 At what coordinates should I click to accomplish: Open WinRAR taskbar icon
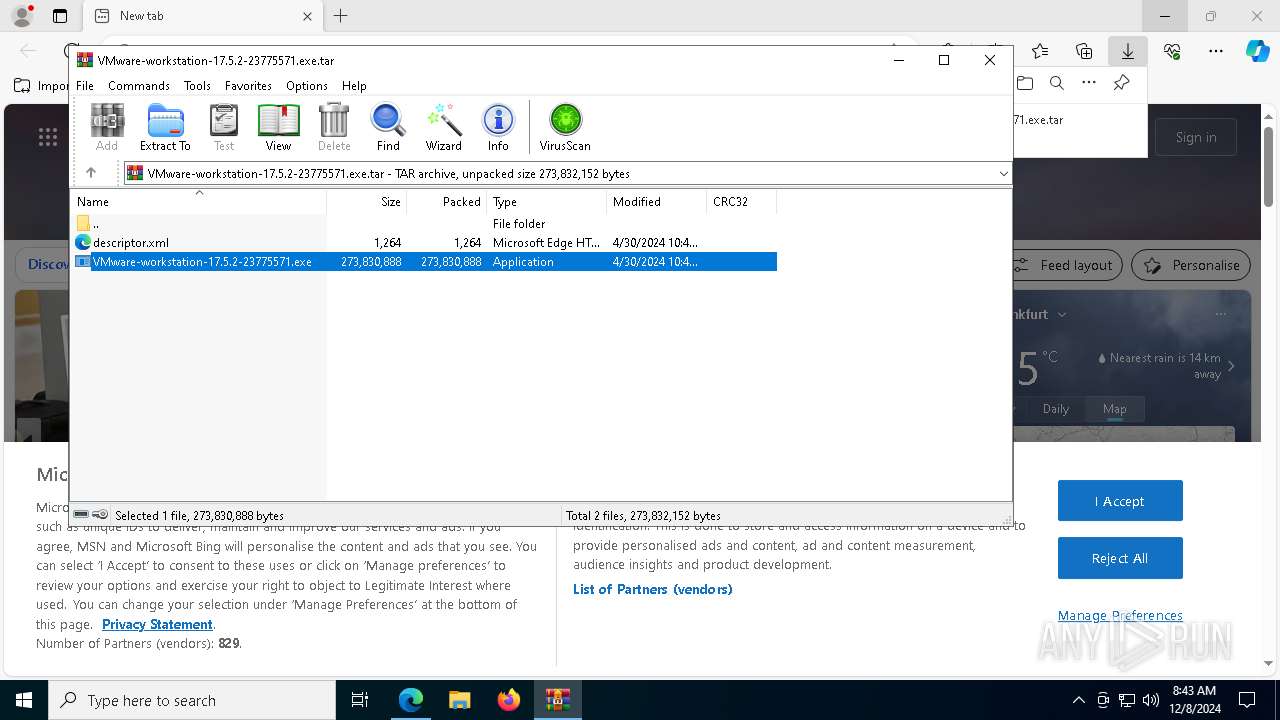coord(557,700)
